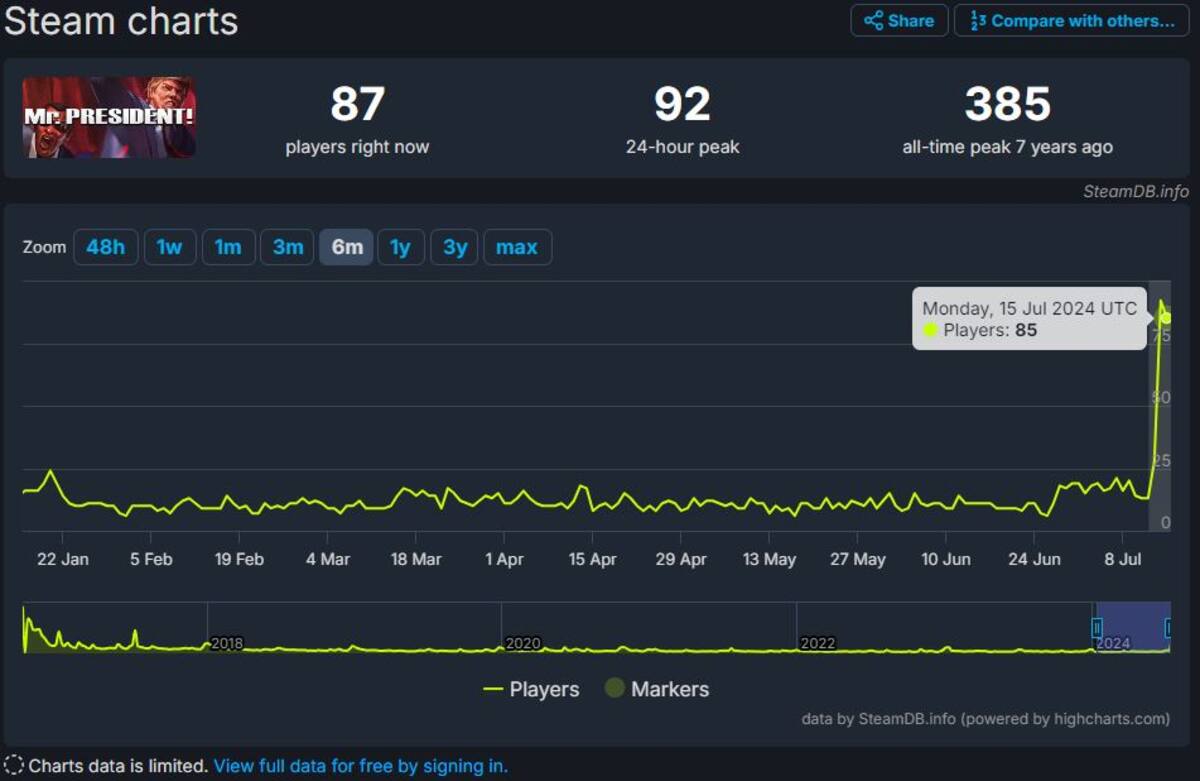
Task: Click right navigator range handle
Action: click(x=1169, y=628)
